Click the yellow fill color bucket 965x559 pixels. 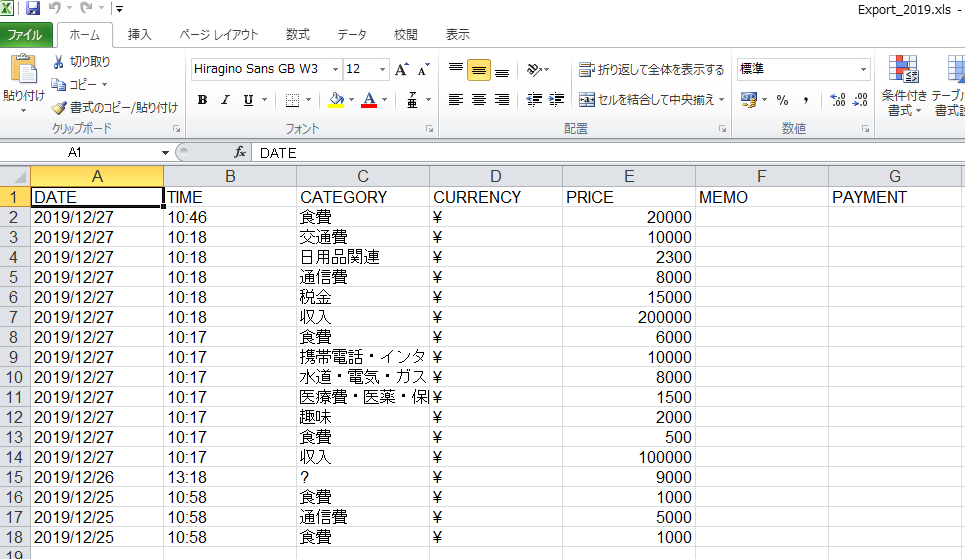coord(336,100)
